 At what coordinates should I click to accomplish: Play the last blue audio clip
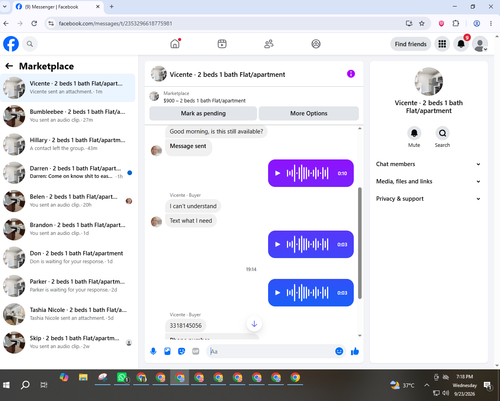277,293
